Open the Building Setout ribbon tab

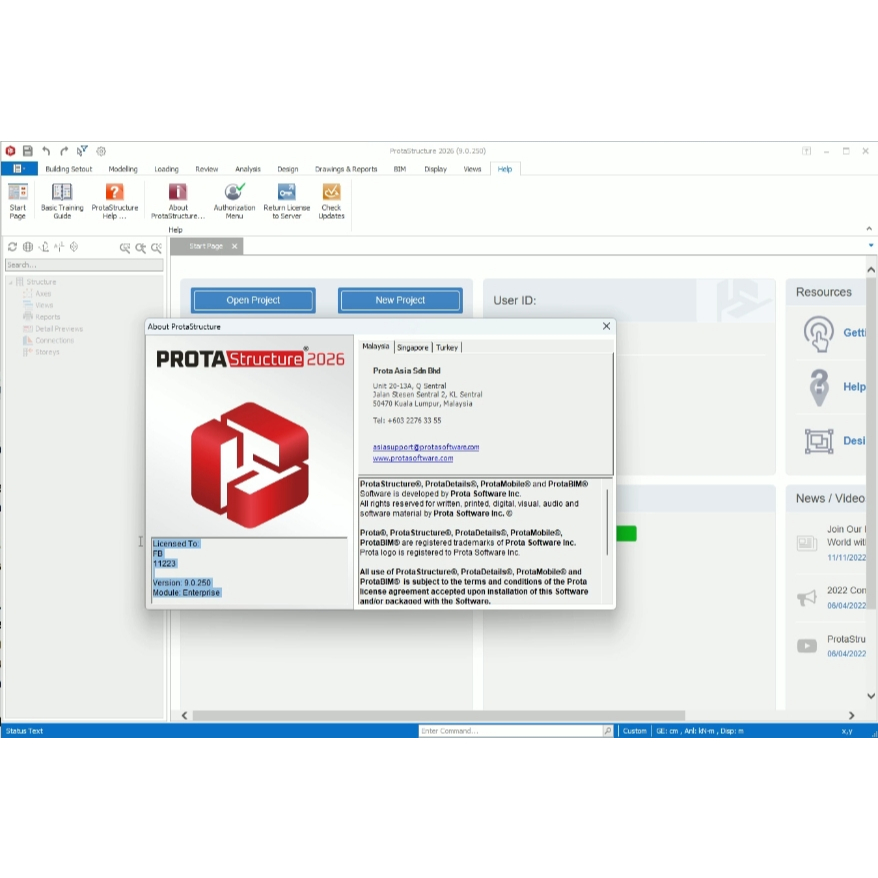(68, 169)
